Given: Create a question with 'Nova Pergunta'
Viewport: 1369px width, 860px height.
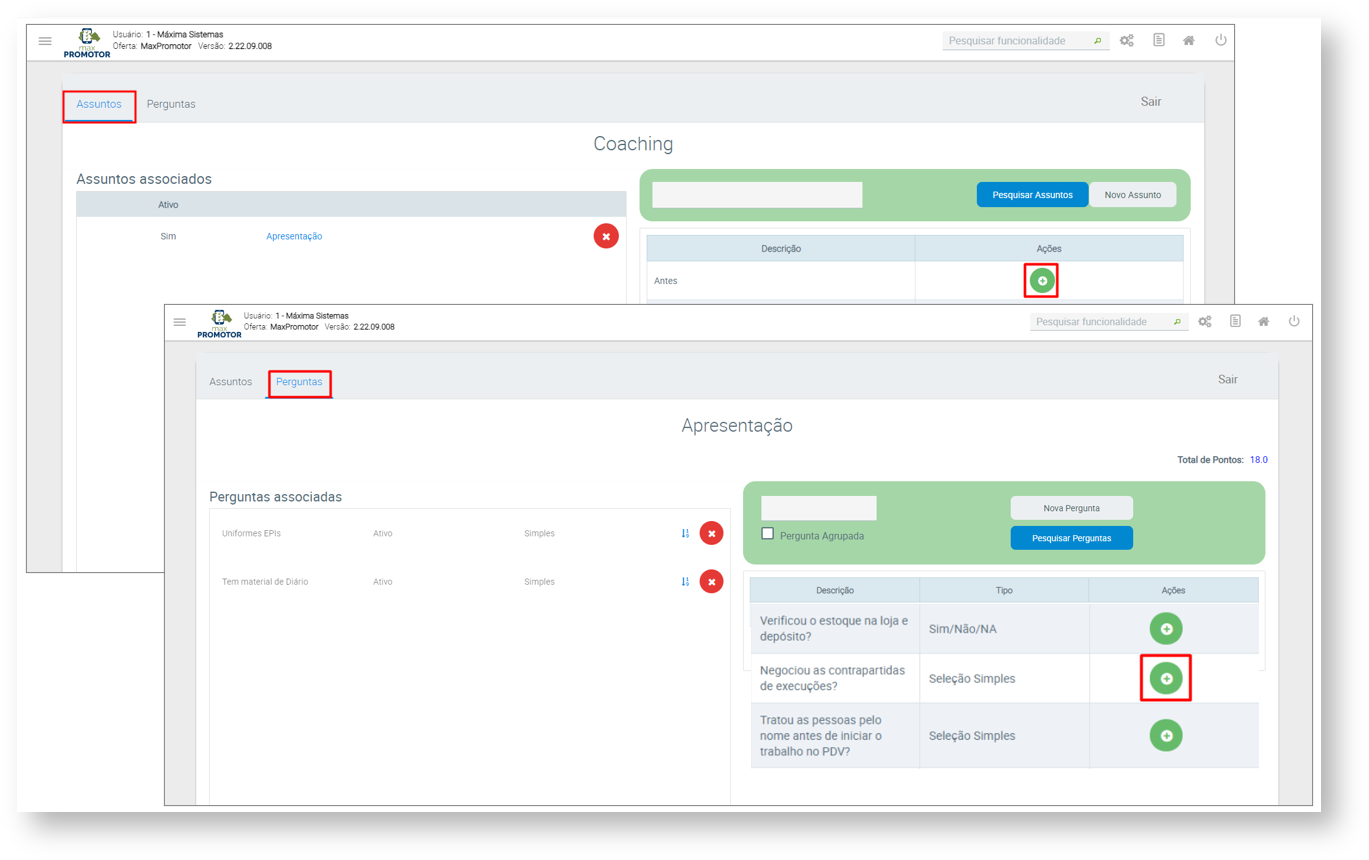Looking at the screenshot, I should (1071, 508).
